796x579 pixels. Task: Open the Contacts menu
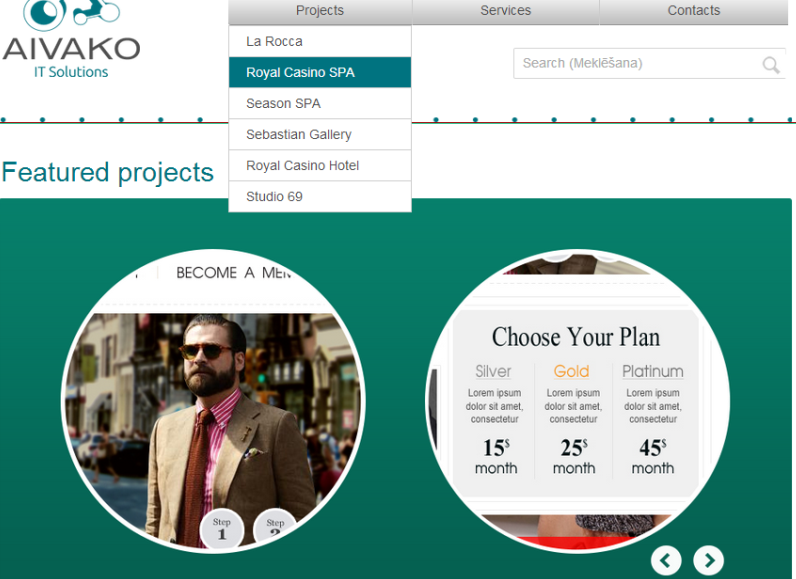(x=693, y=11)
